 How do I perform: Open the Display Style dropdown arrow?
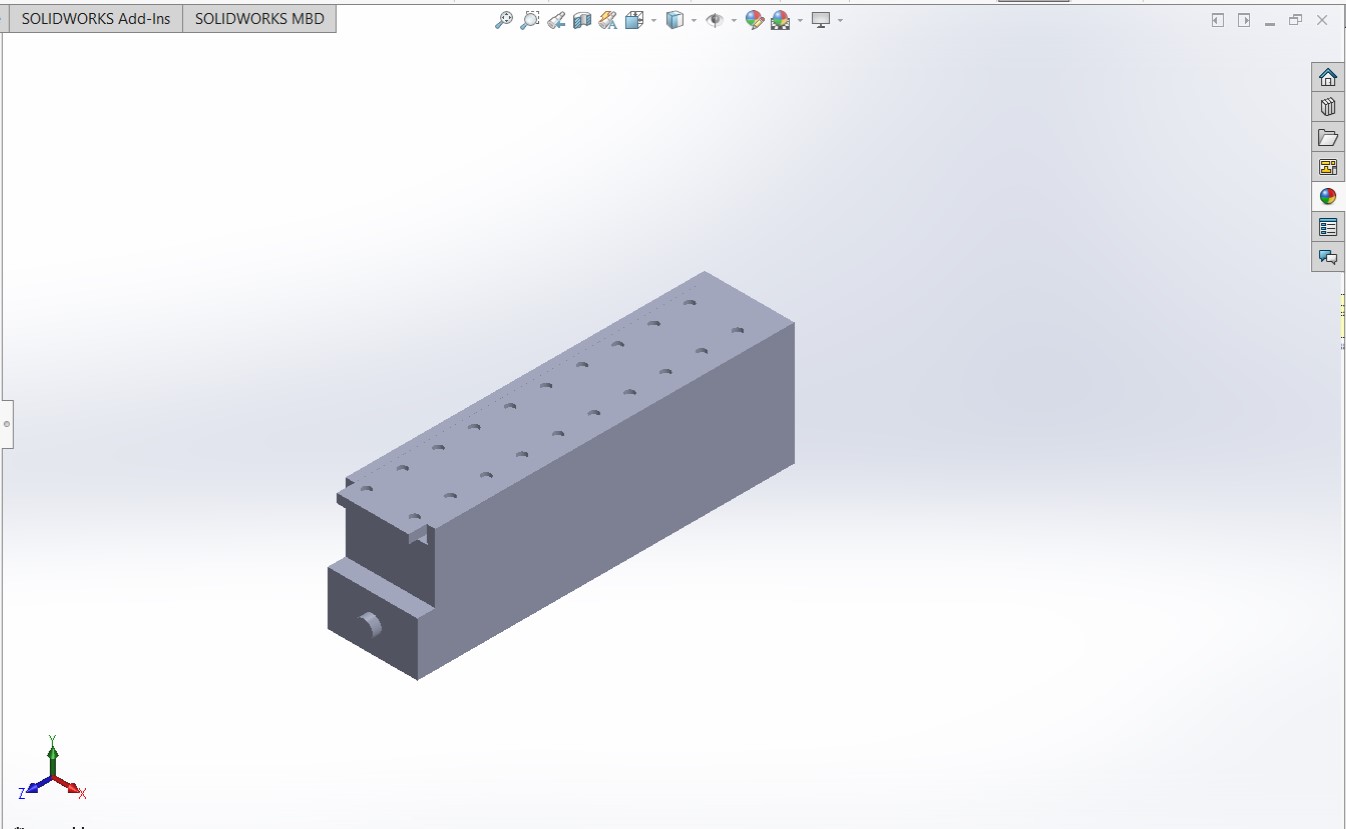(694, 20)
